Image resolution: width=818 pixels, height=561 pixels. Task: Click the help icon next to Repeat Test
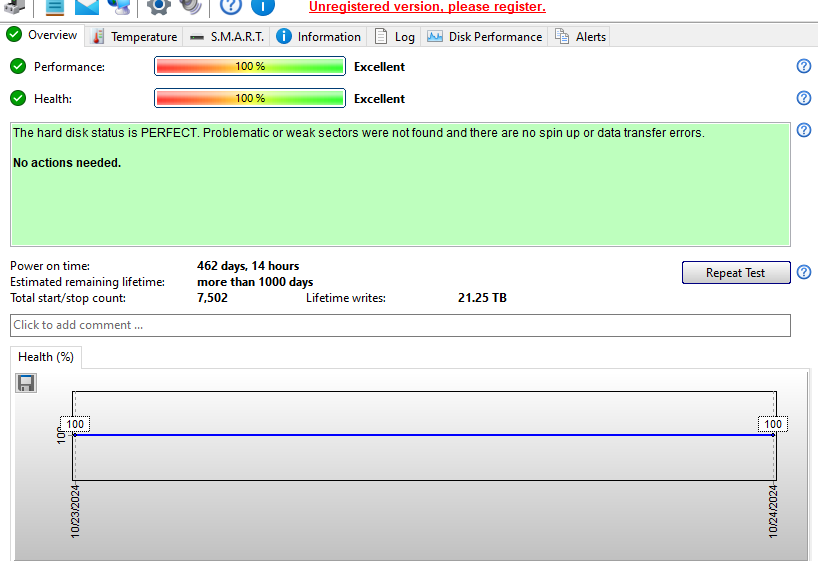[x=804, y=272]
